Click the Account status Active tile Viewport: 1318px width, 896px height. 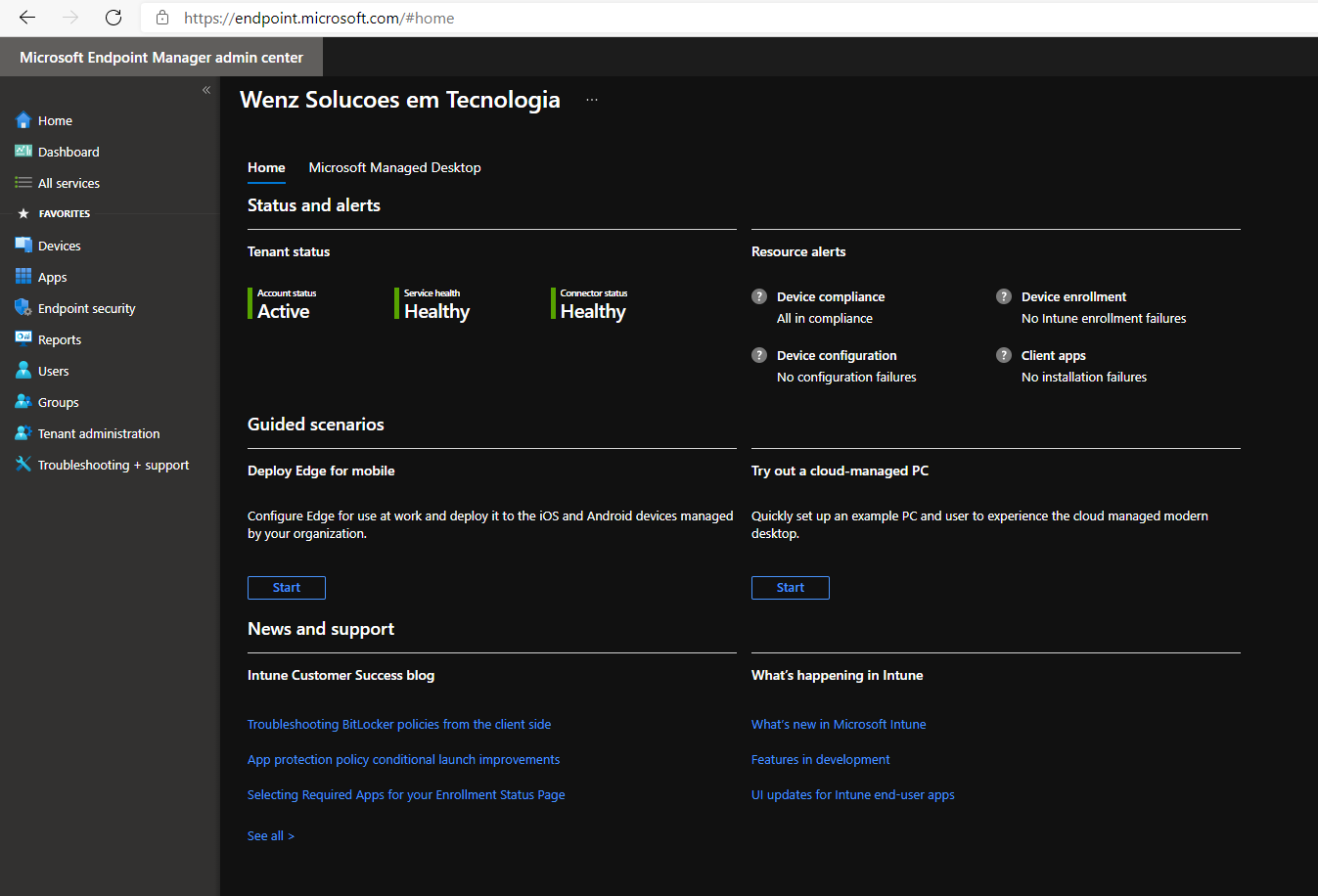(284, 304)
